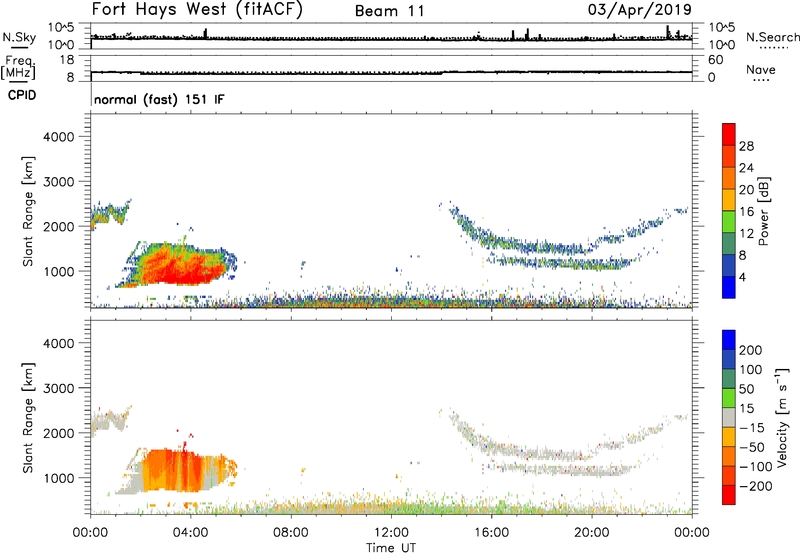Click the 12:00 time axis label

[391, 533]
